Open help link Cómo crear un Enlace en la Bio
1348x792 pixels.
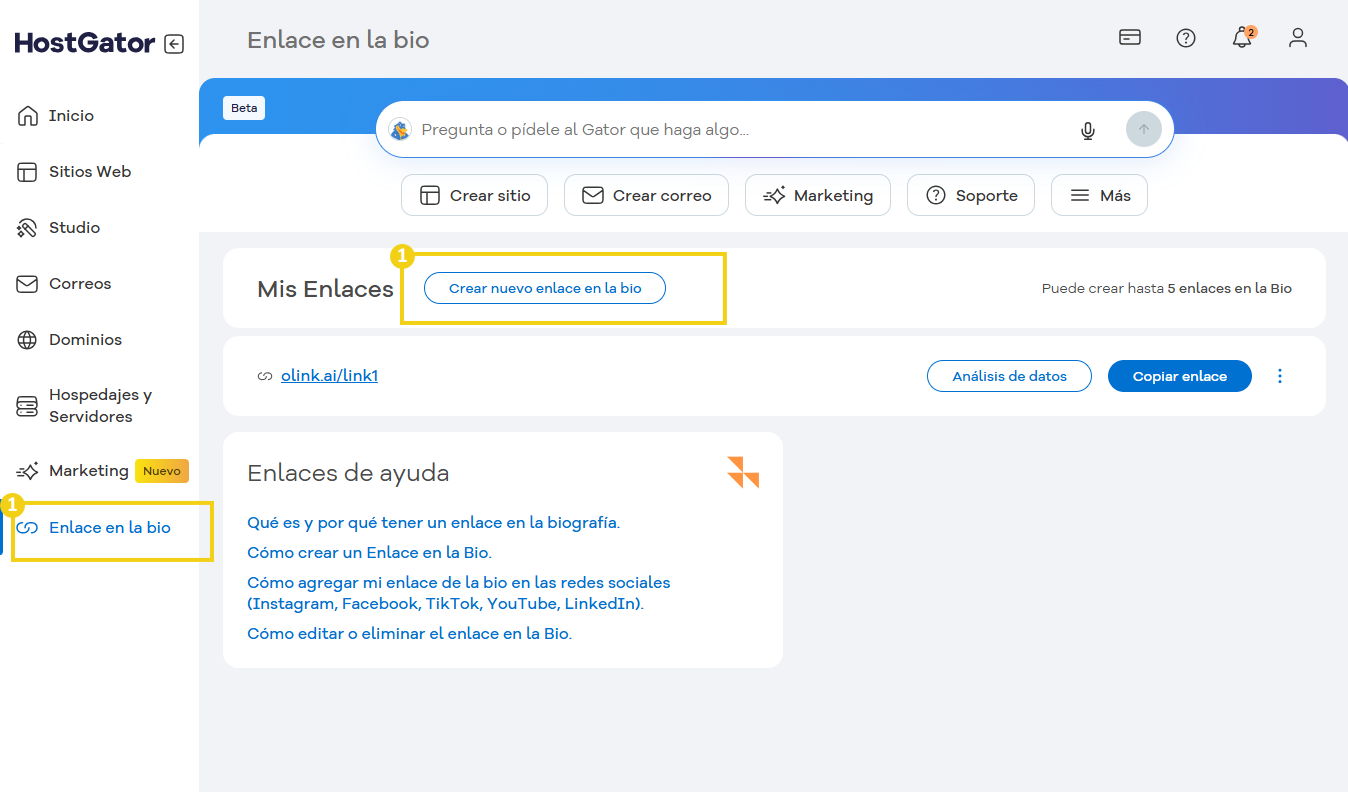[369, 552]
